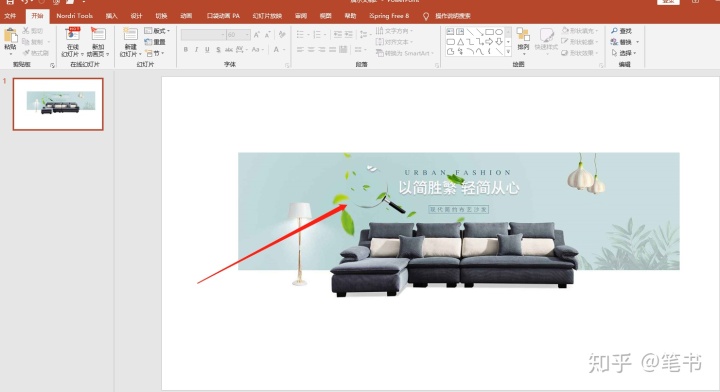The image size is (720, 392).
Task: Toggle Bold formatting
Action: 186,50
